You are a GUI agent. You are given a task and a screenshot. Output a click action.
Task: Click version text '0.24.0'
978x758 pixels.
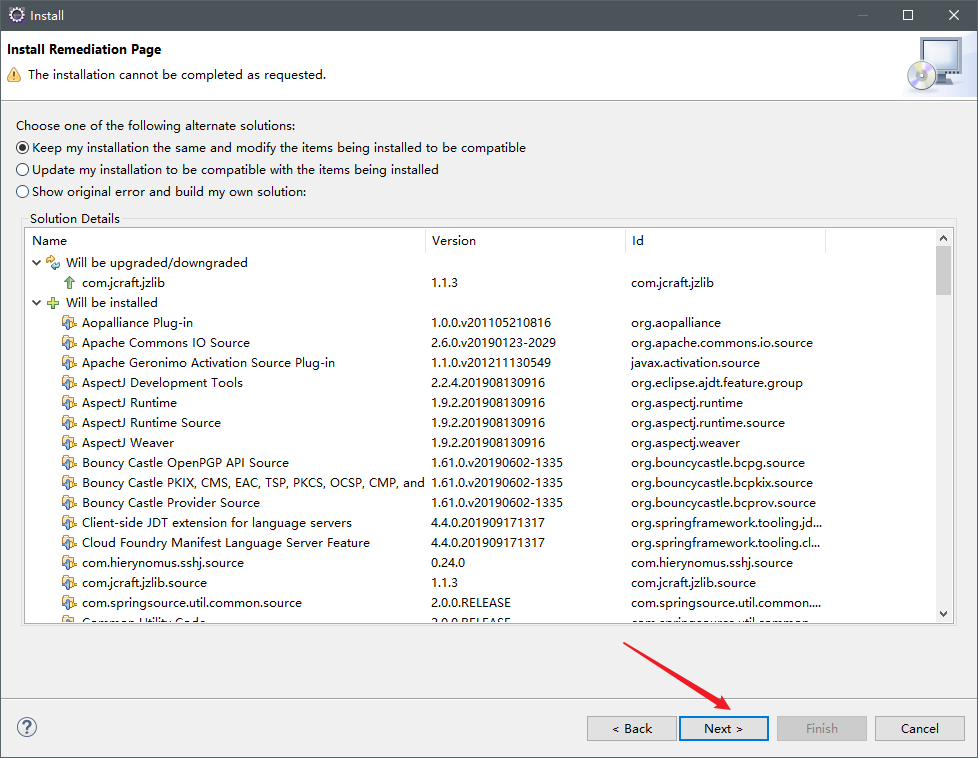[448, 562]
